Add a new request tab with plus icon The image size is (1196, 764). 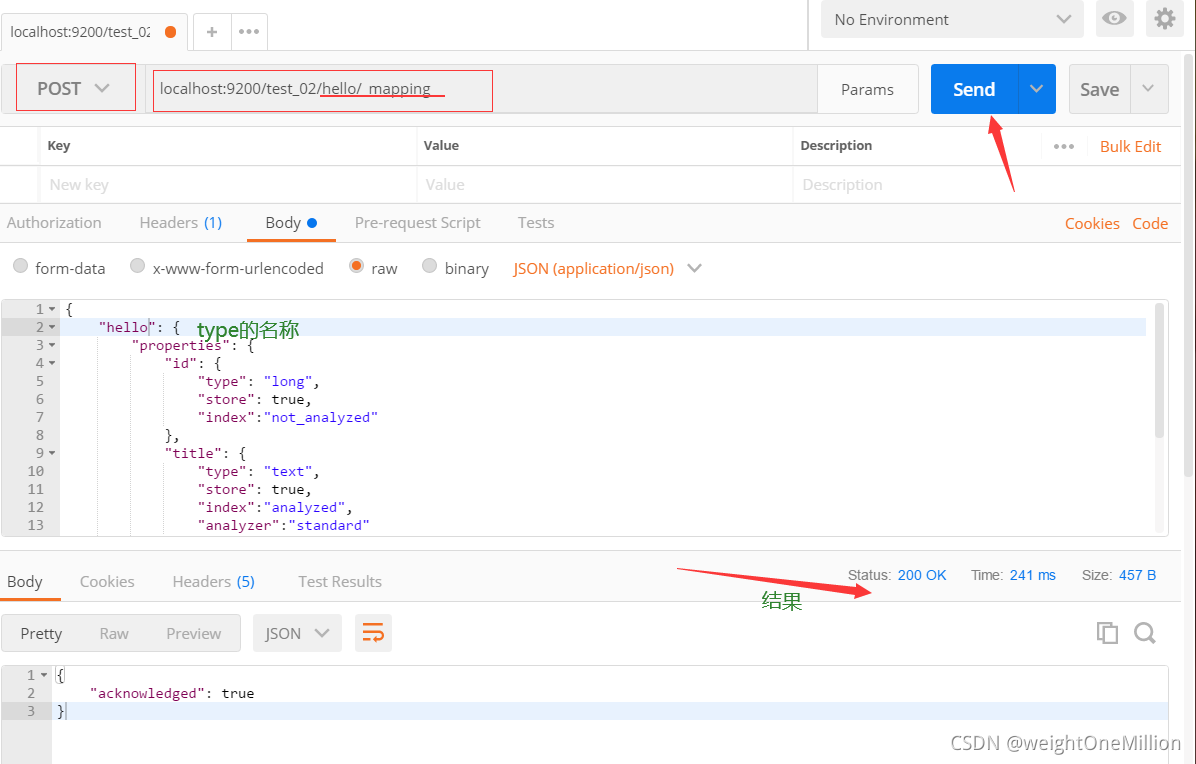tap(212, 32)
